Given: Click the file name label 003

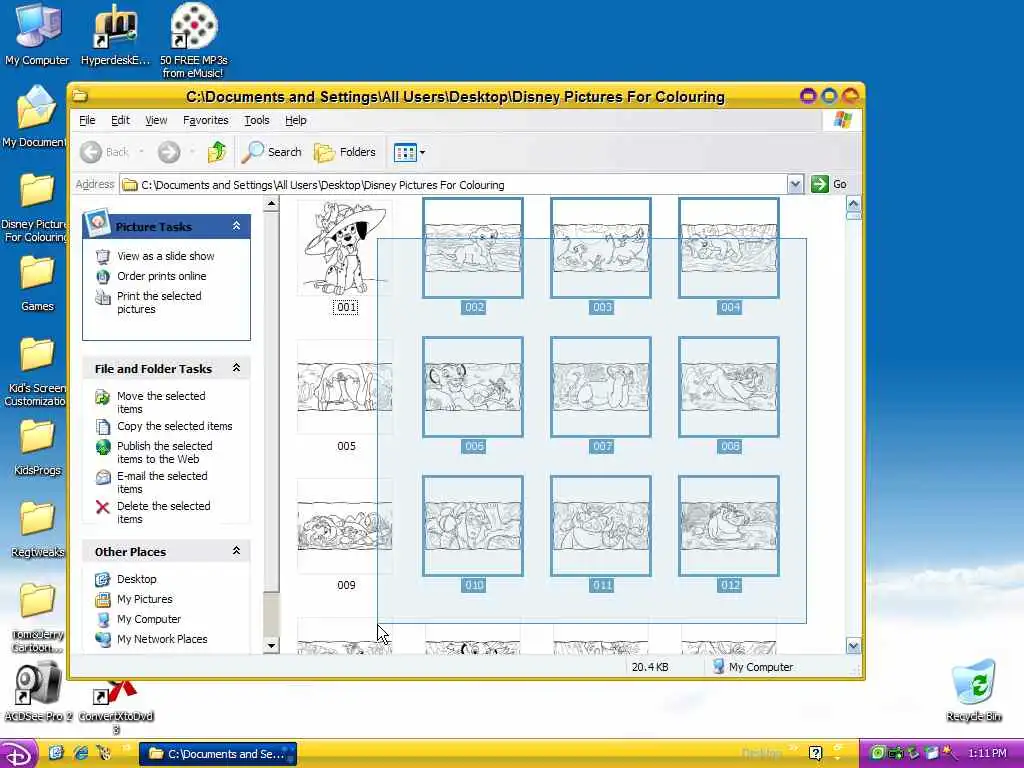Looking at the screenshot, I should (601, 307).
